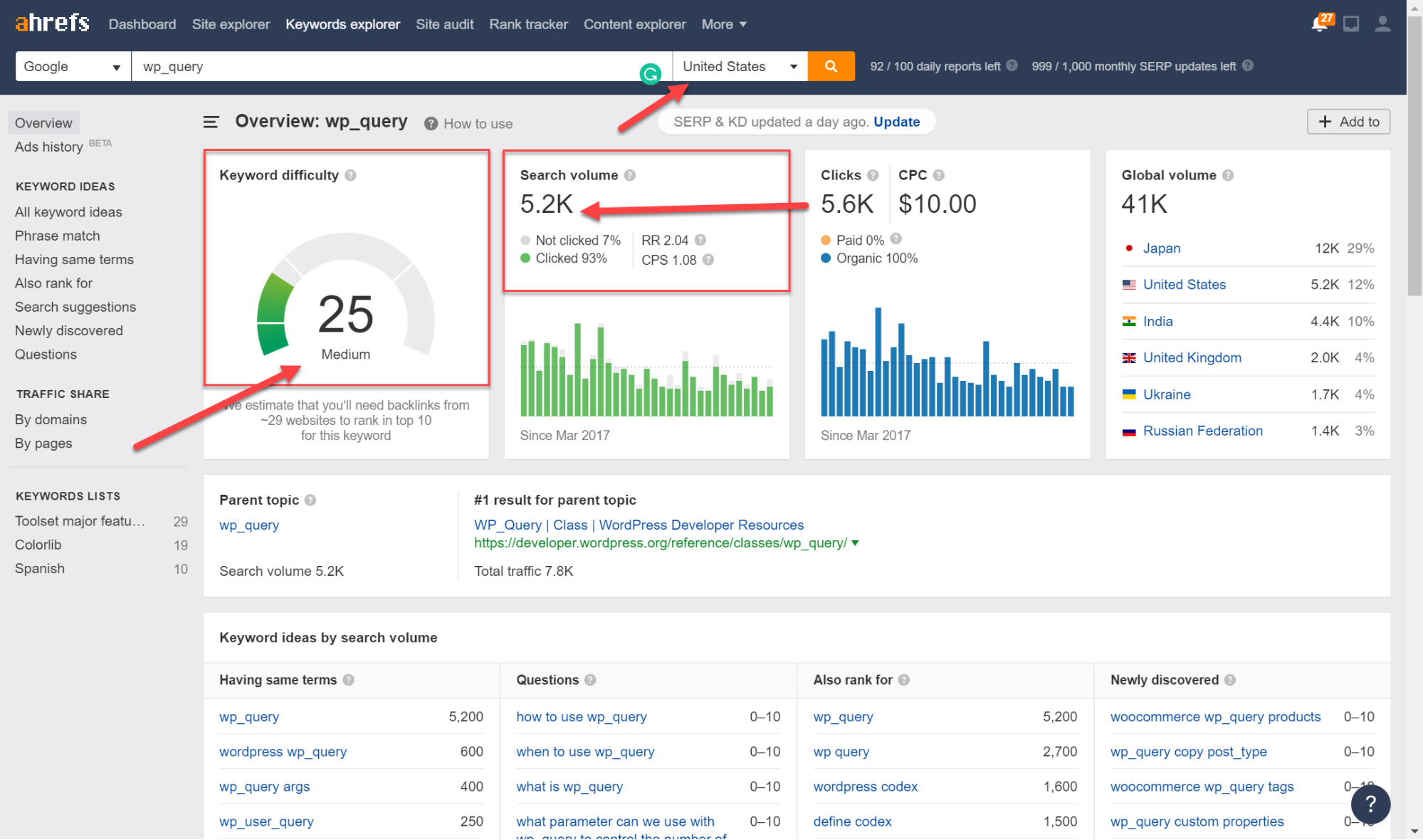Click Search volume help icon

pos(629,175)
